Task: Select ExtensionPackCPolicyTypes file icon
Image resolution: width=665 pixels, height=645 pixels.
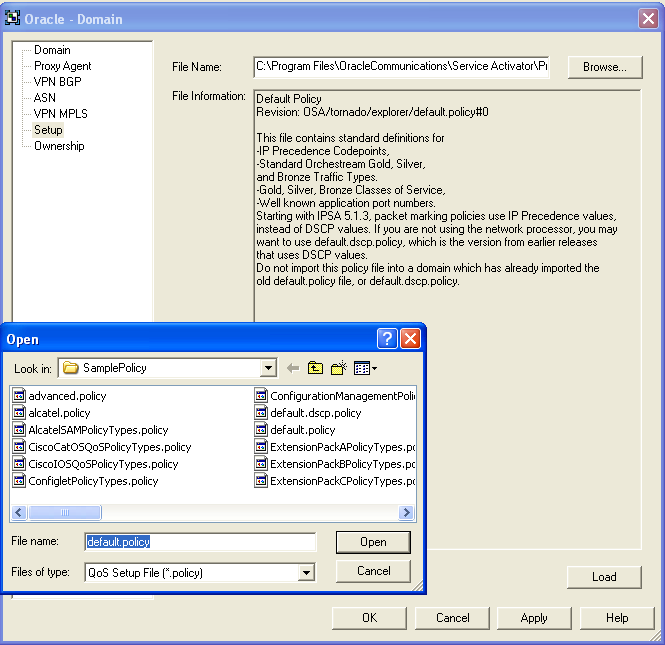Action: tap(261, 480)
